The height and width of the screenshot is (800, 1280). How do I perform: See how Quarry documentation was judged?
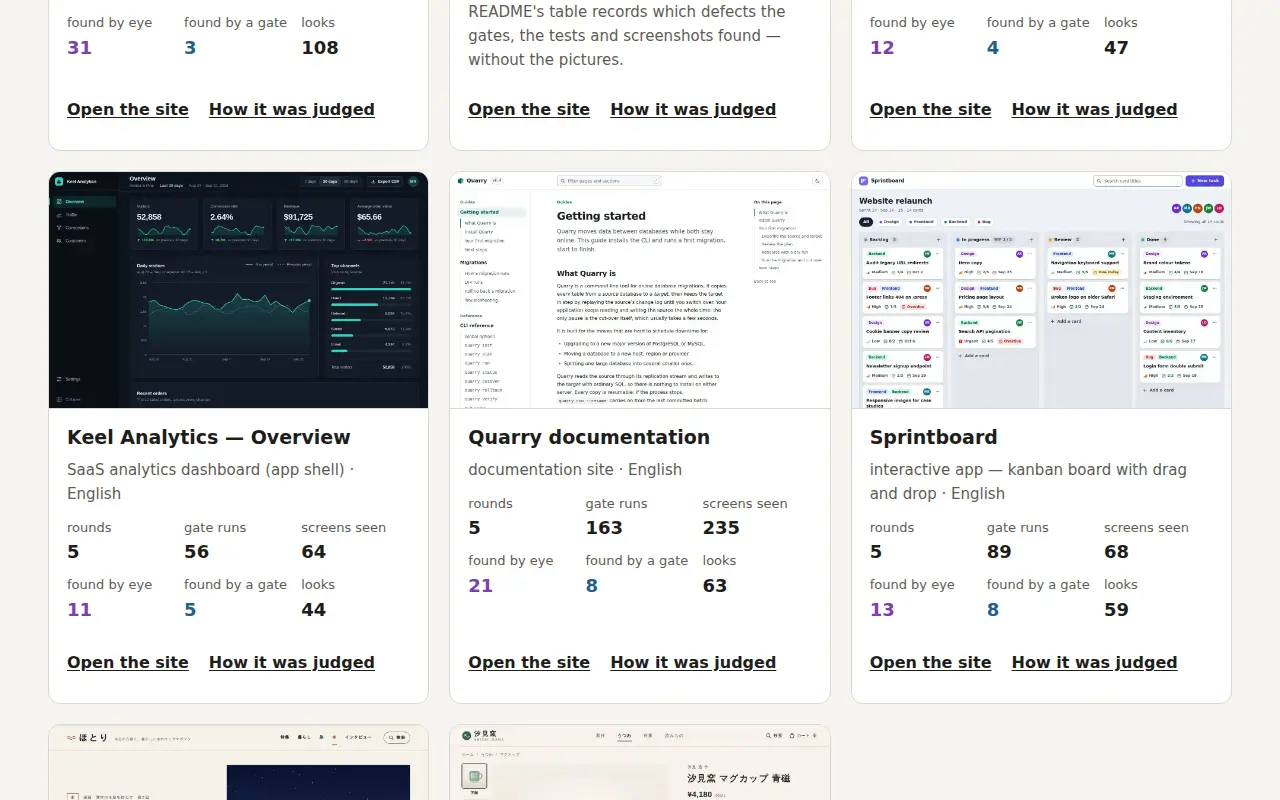pos(693,662)
